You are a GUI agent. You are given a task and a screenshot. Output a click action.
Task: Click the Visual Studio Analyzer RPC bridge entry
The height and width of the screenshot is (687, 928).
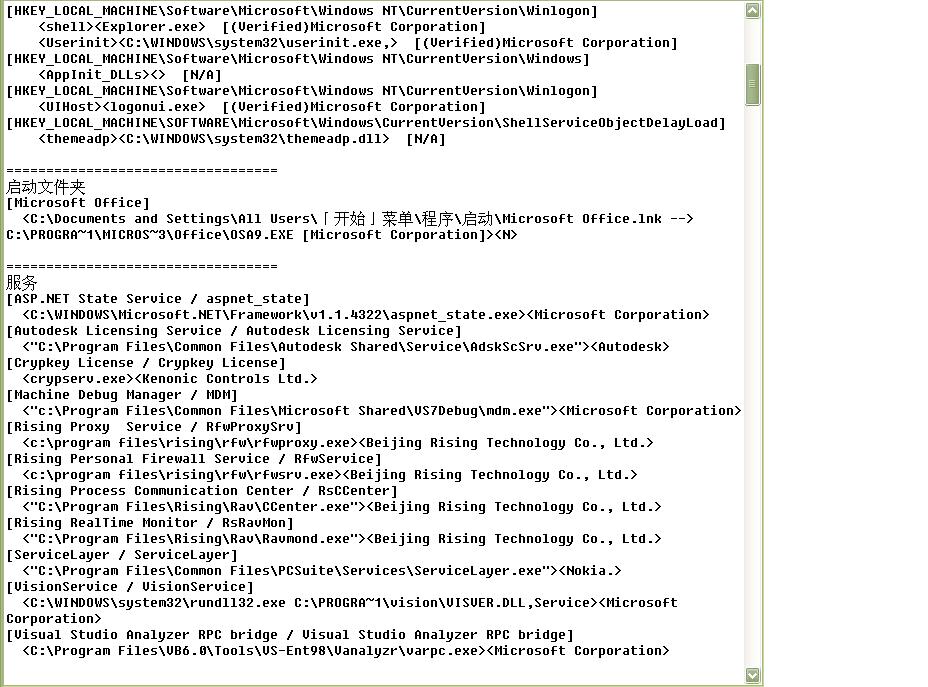(290, 634)
